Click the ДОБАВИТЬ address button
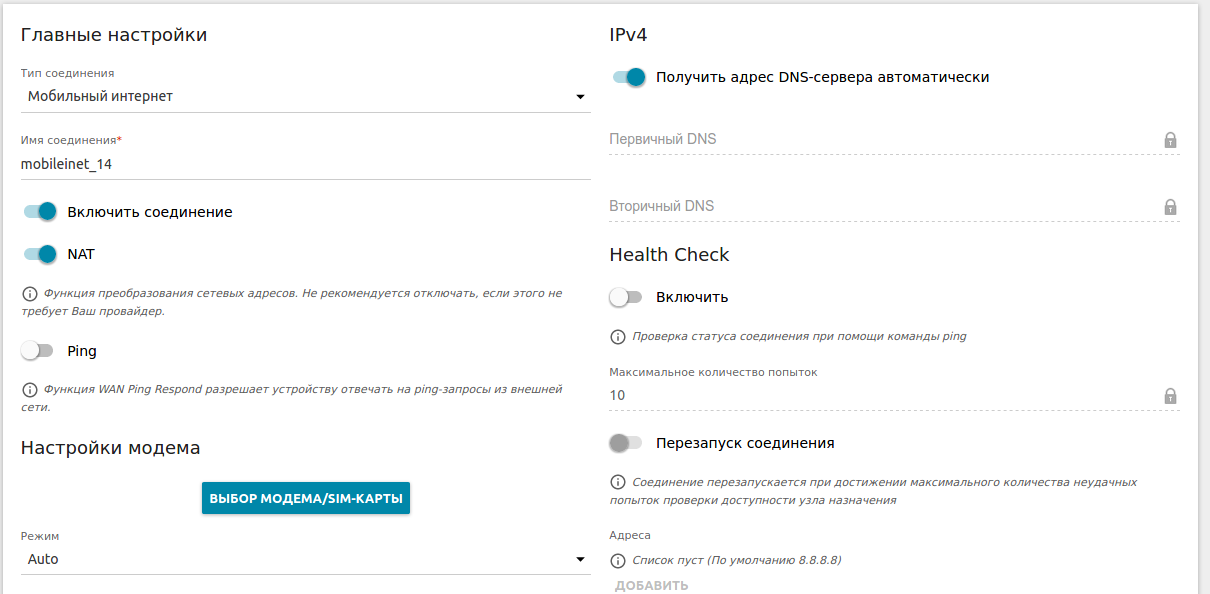 (x=651, y=586)
